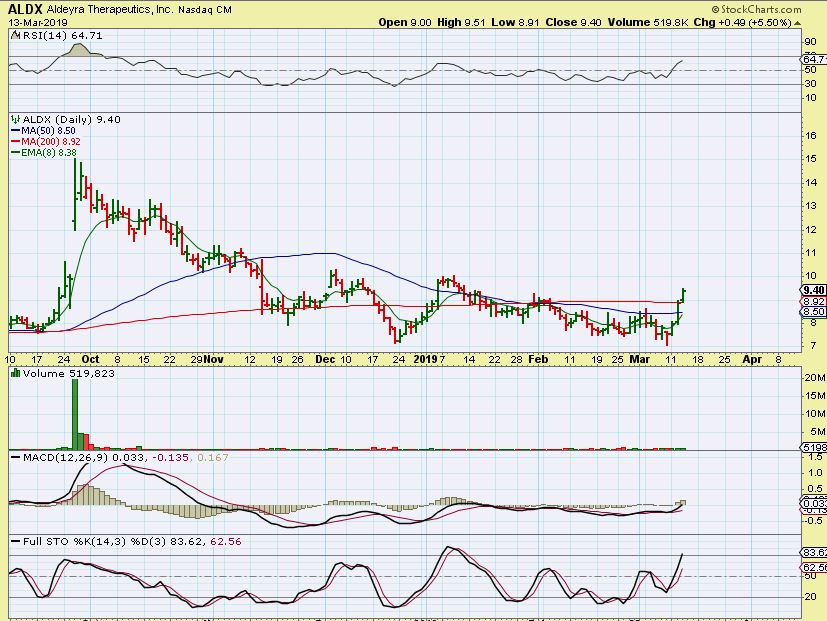
Task: Click the red MA(200) legend marker
Action: (x=13, y=142)
